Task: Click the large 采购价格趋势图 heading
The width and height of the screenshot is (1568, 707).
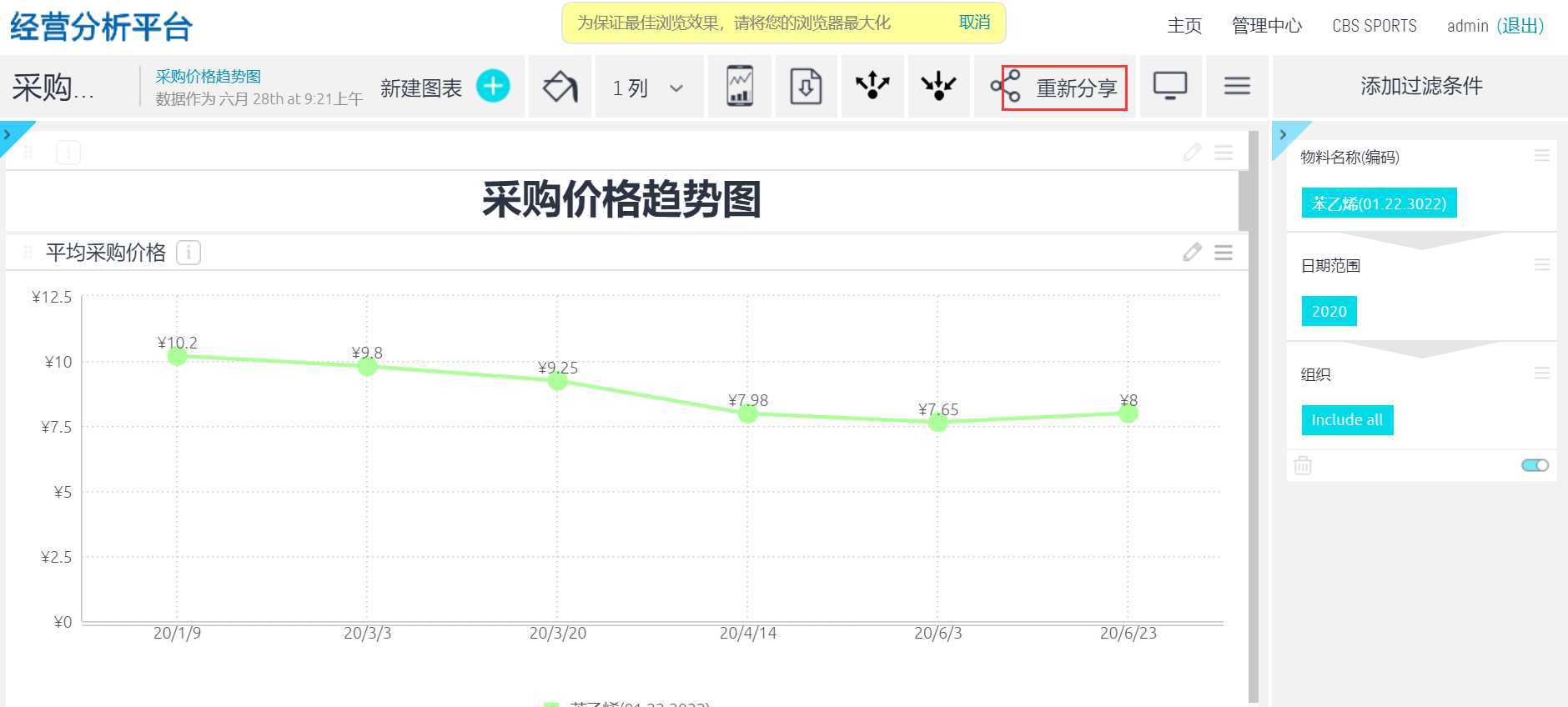Action: [621, 199]
